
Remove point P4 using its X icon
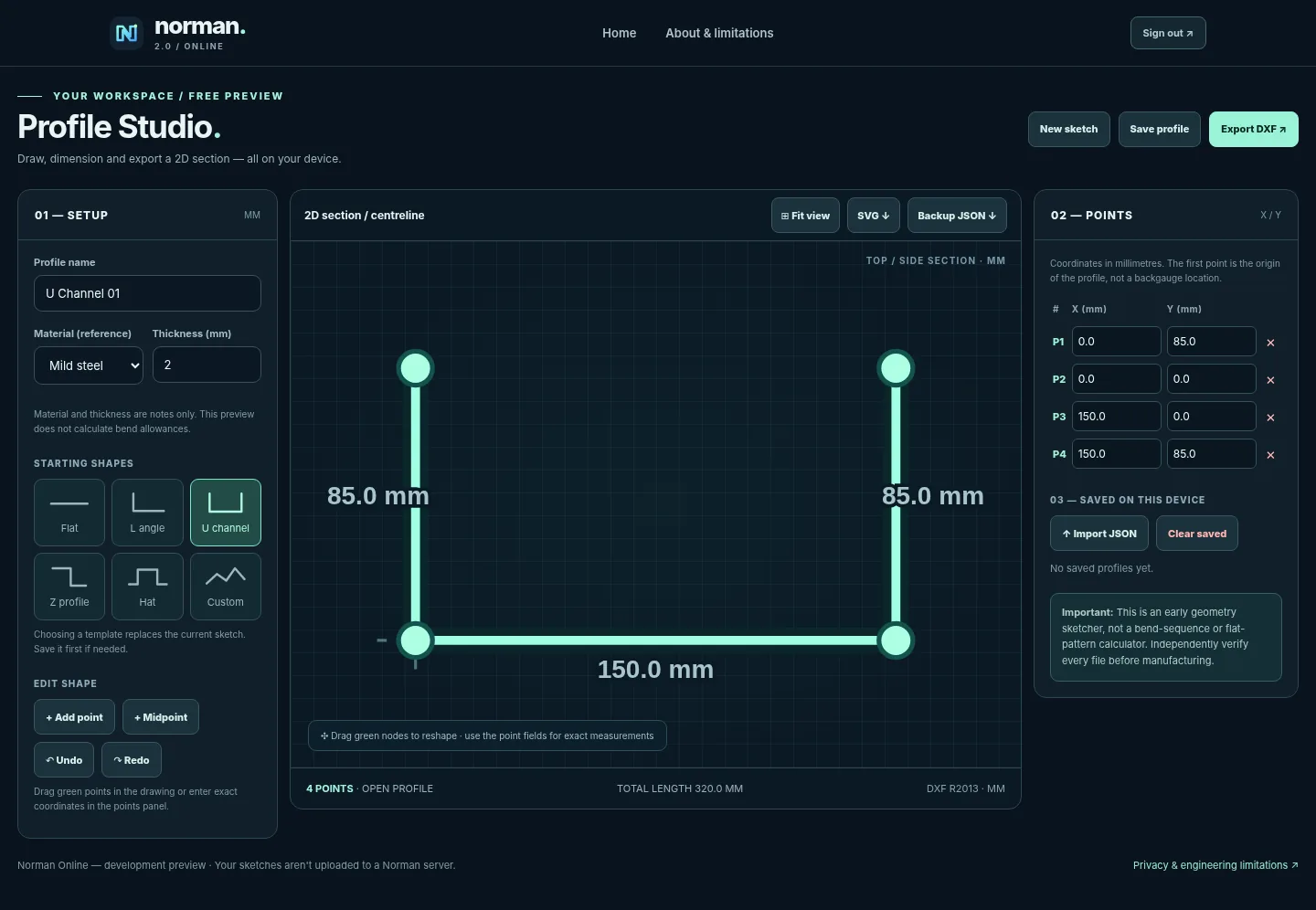(x=1270, y=455)
